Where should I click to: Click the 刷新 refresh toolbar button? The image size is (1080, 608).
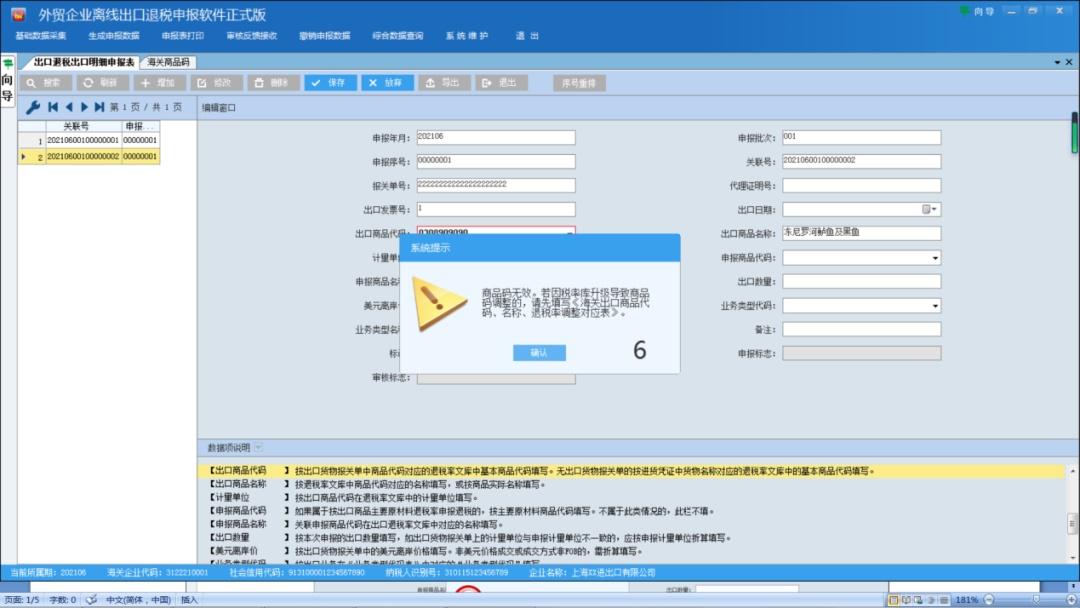pos(102,83)
